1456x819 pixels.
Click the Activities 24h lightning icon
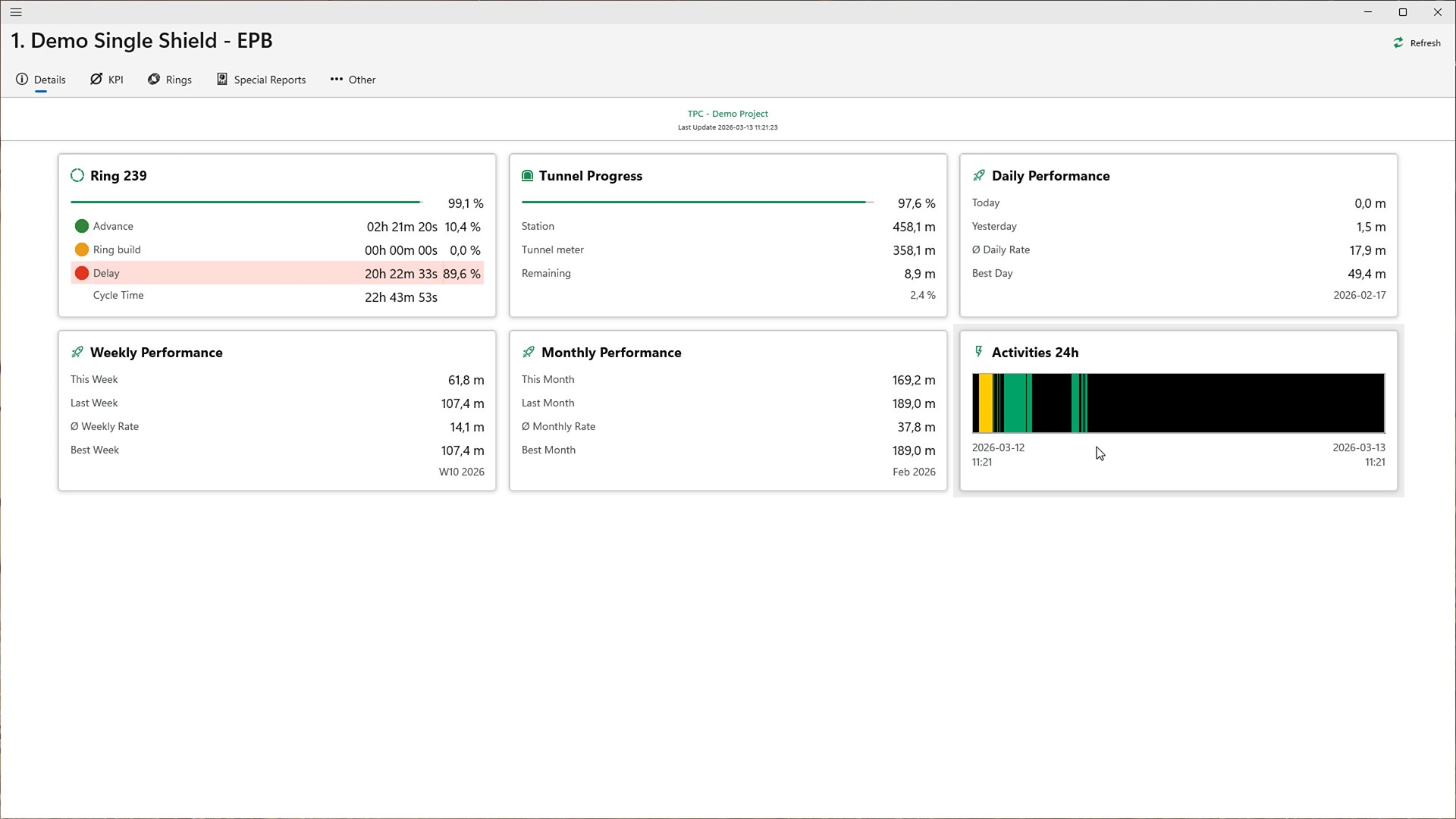point(978,352)
